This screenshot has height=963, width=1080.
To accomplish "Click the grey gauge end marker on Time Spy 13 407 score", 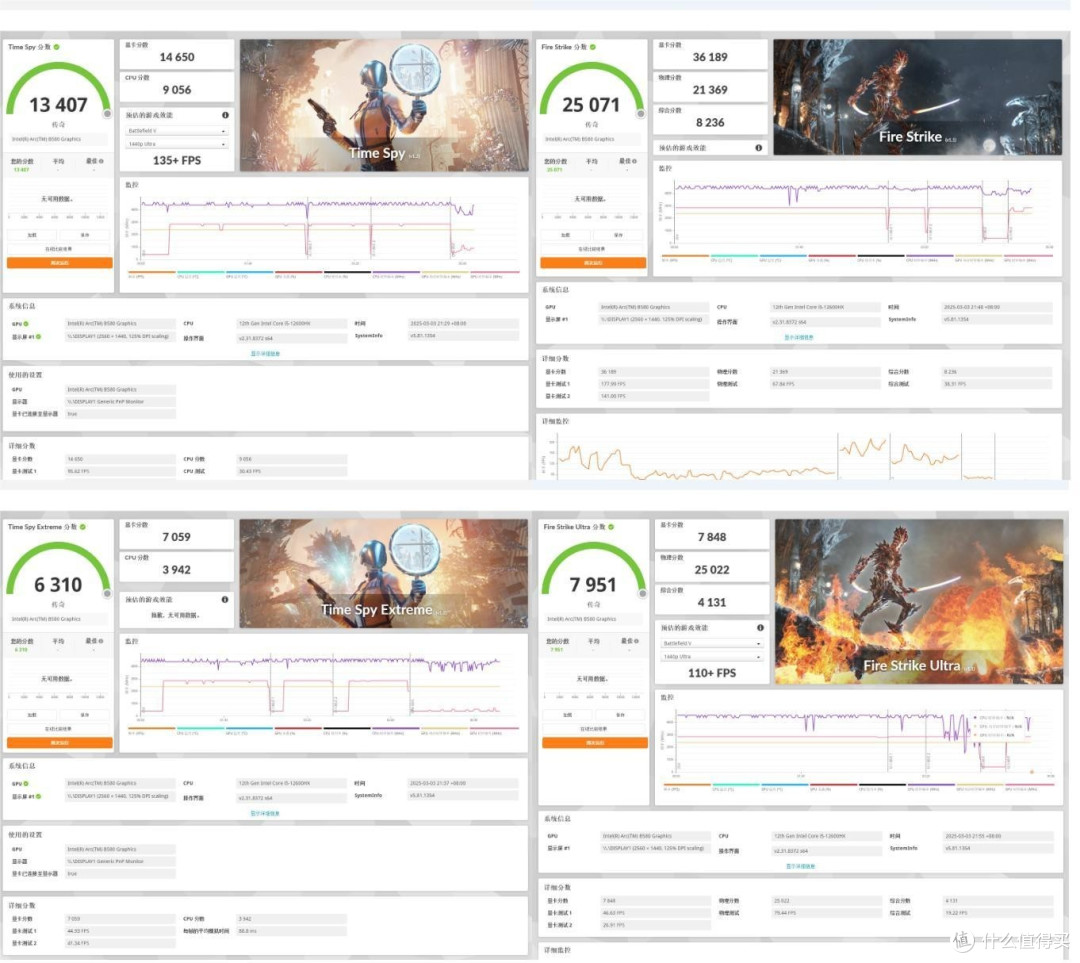I will [x=107, y=114].
